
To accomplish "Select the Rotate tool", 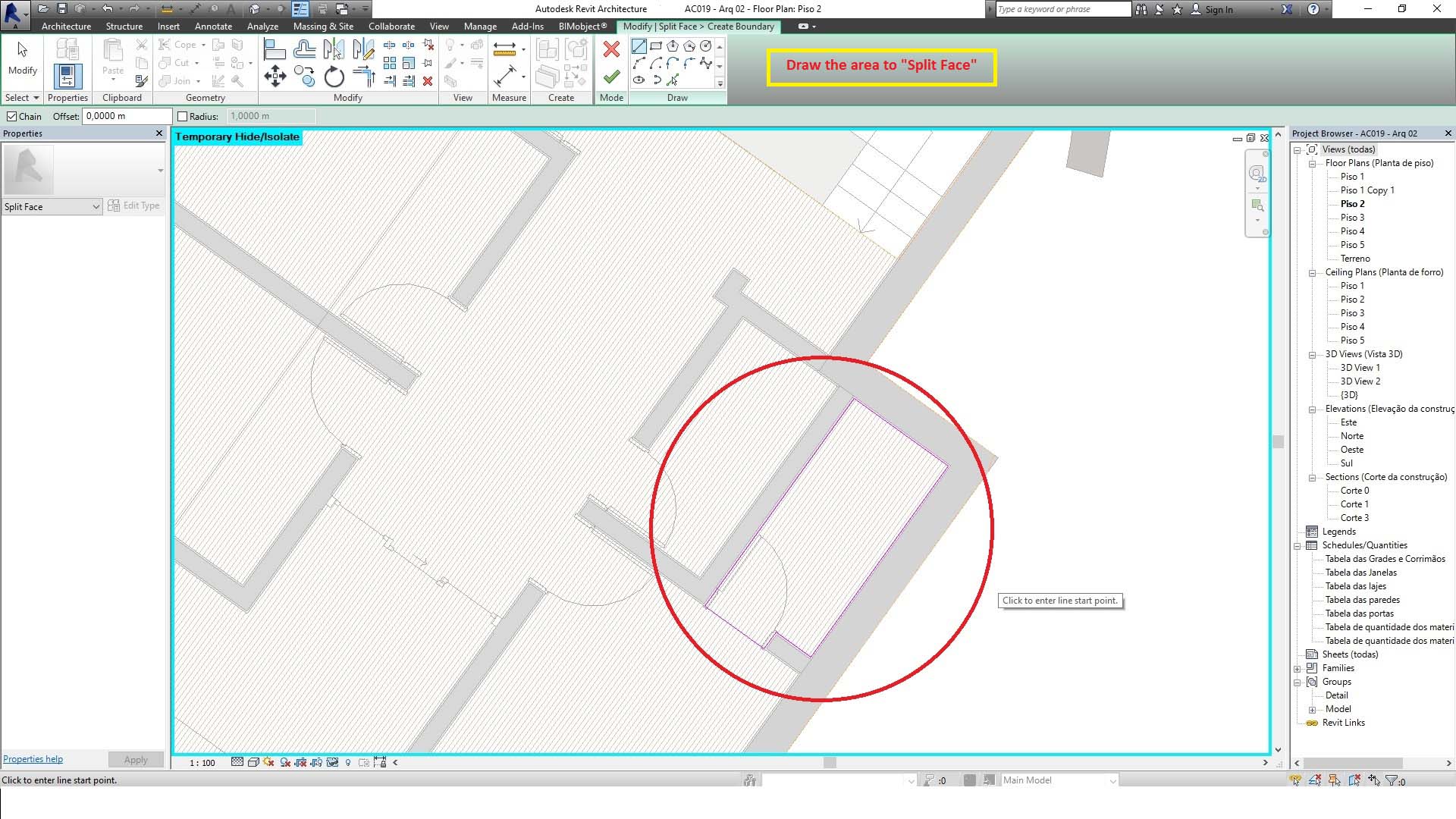I will pyautogui.click(x=334, y=77).
